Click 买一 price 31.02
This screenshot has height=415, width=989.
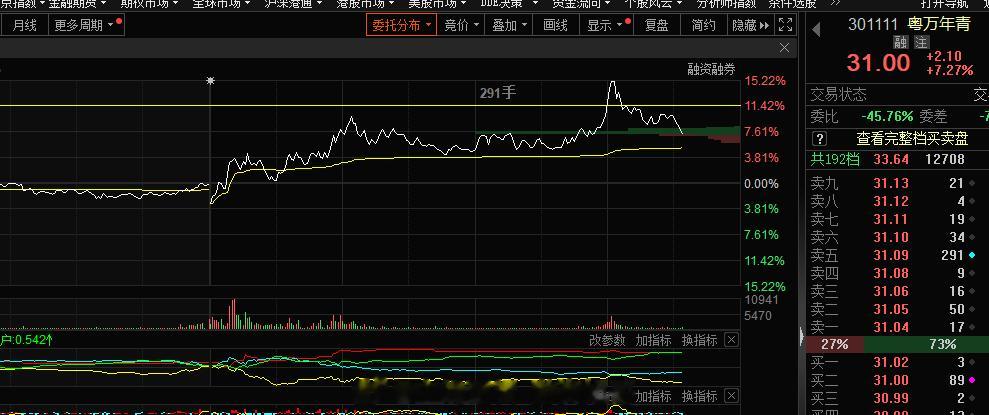(891, 363)
